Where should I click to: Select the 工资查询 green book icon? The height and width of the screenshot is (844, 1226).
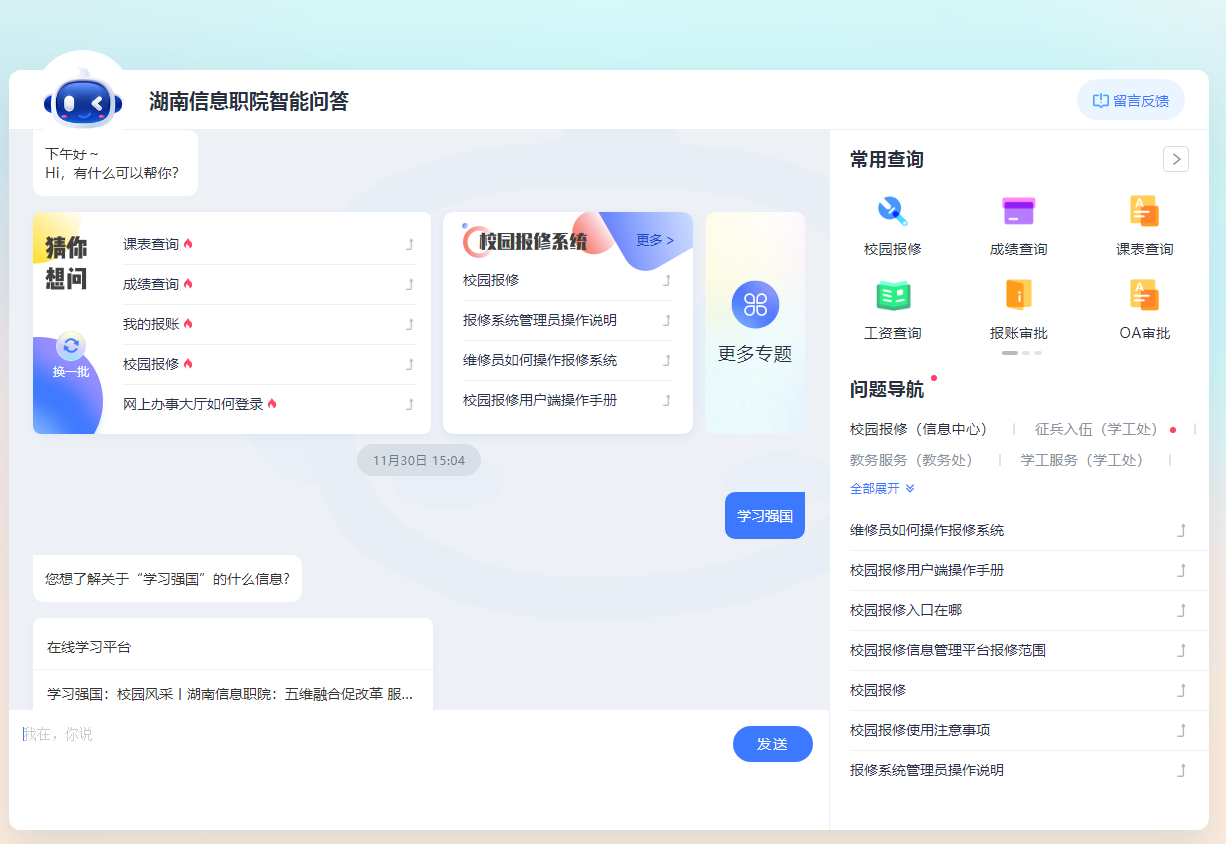892,295
